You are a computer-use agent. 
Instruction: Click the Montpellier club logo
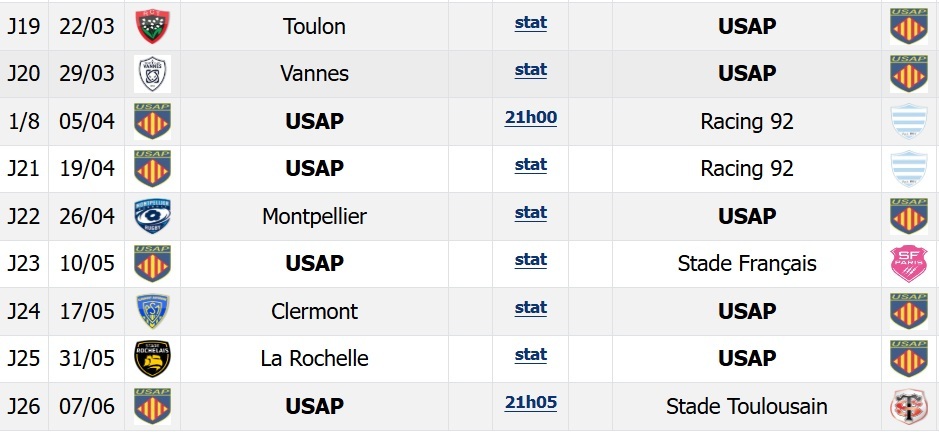(x=152, y=217)
